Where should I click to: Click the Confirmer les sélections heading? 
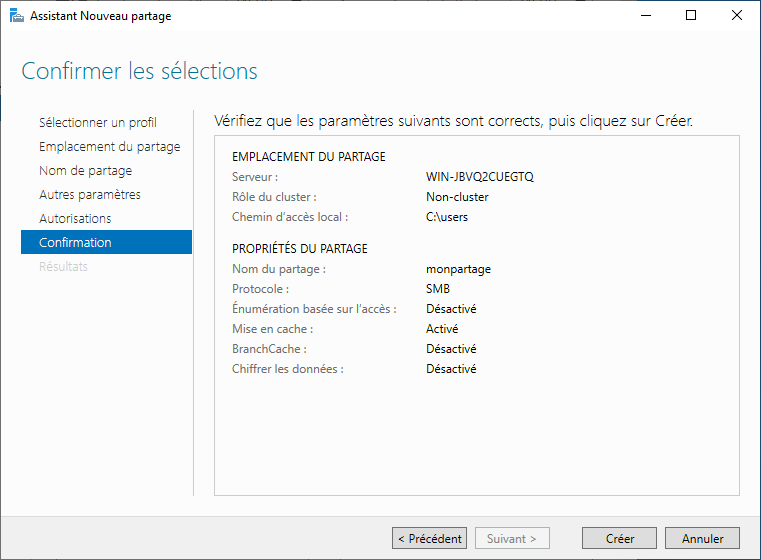coord(139,72)
